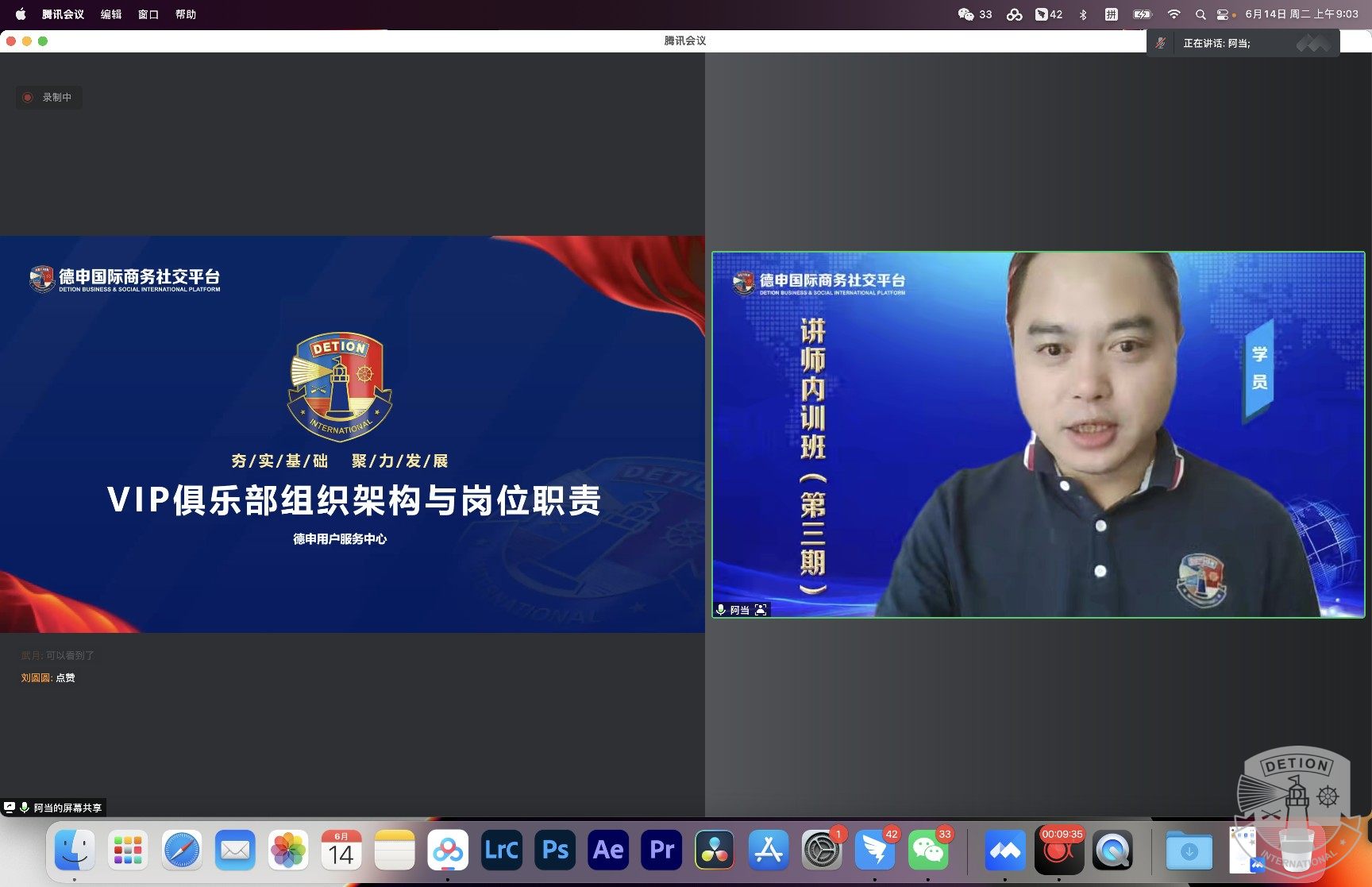The height and width of the screenshot is (887, 1372).
Task: Click the screen recorder icon showing 00:09:35
Action: click(1059, 850)
